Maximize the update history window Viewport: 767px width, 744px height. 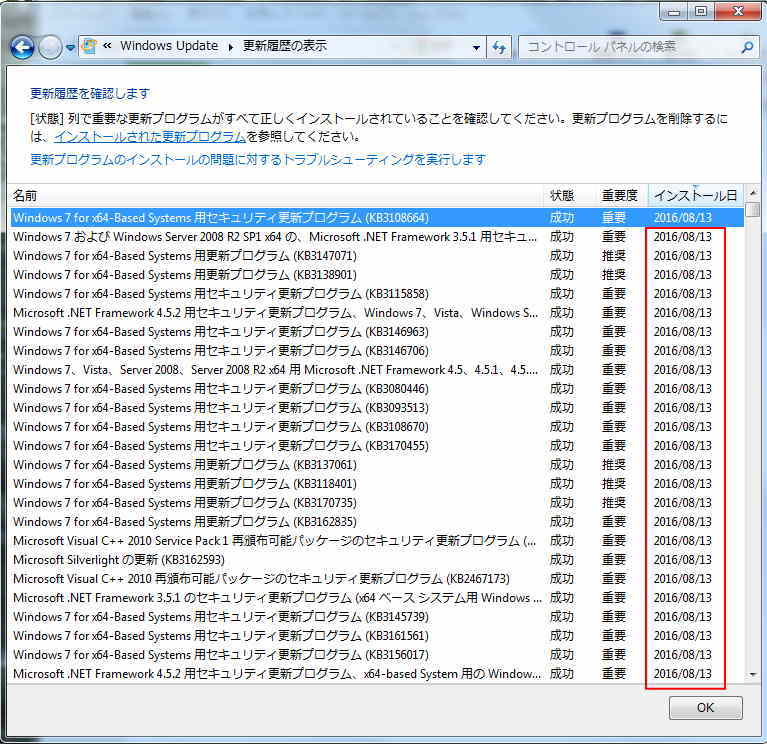point(701,11)
